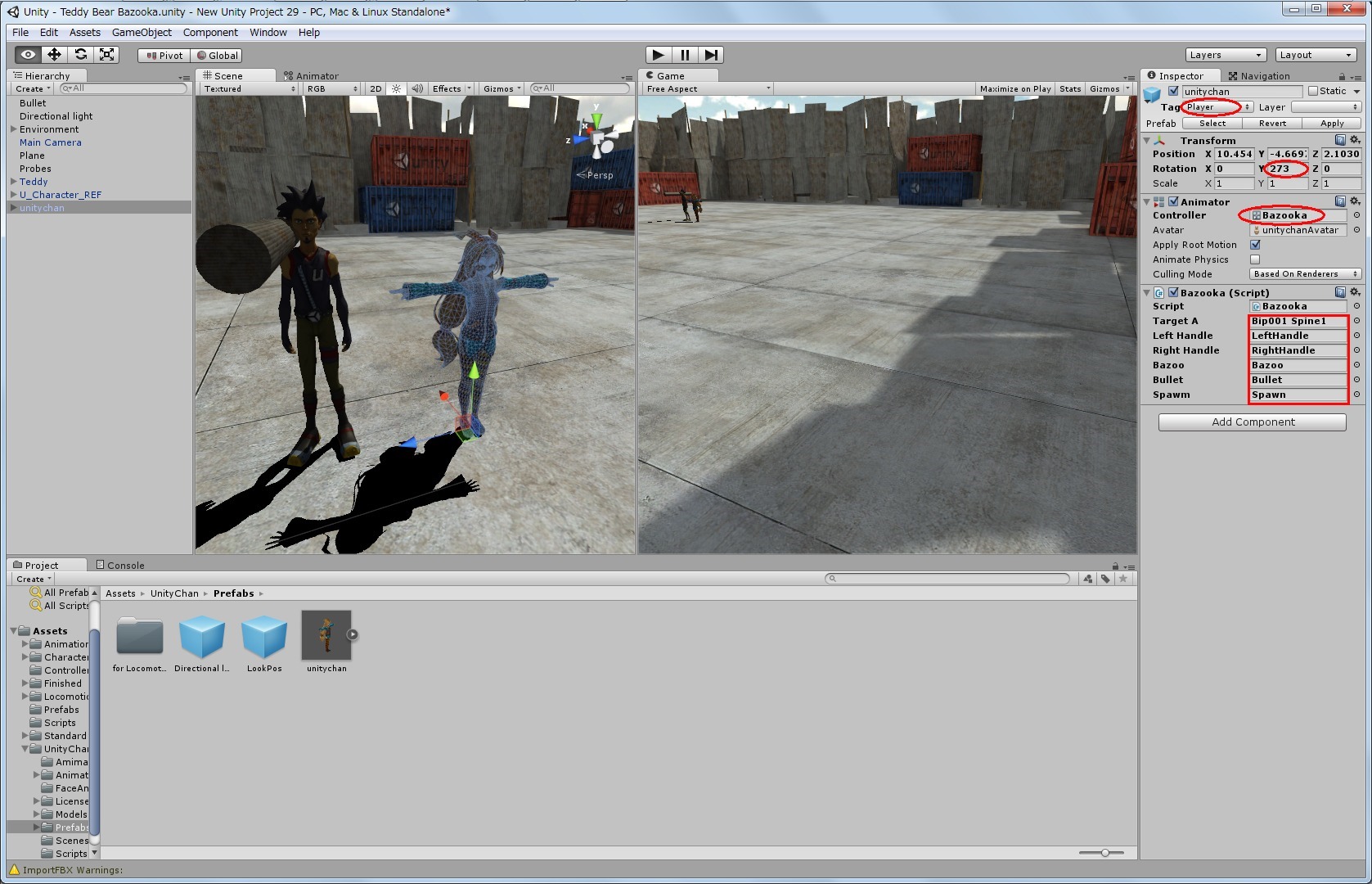Open the Culling Mode dropdown
The height and width of the screenshot is (884, 1372).
coord(1305,274)
